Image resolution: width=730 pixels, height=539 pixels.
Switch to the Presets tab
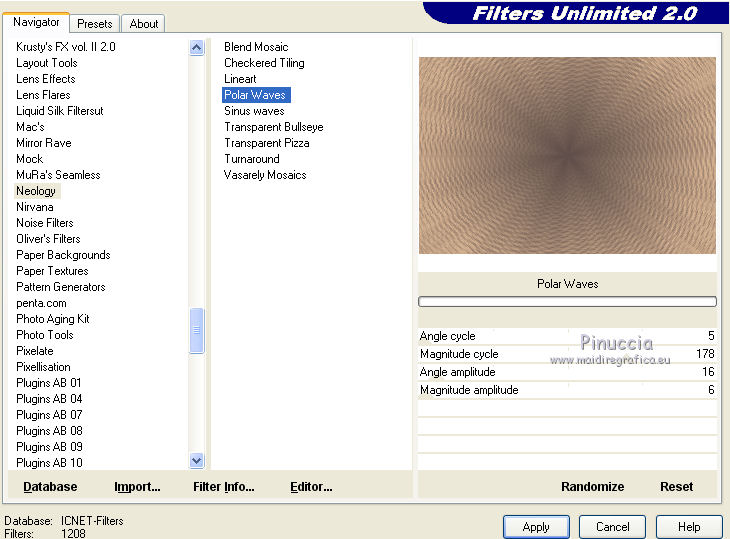coord(95,23)
